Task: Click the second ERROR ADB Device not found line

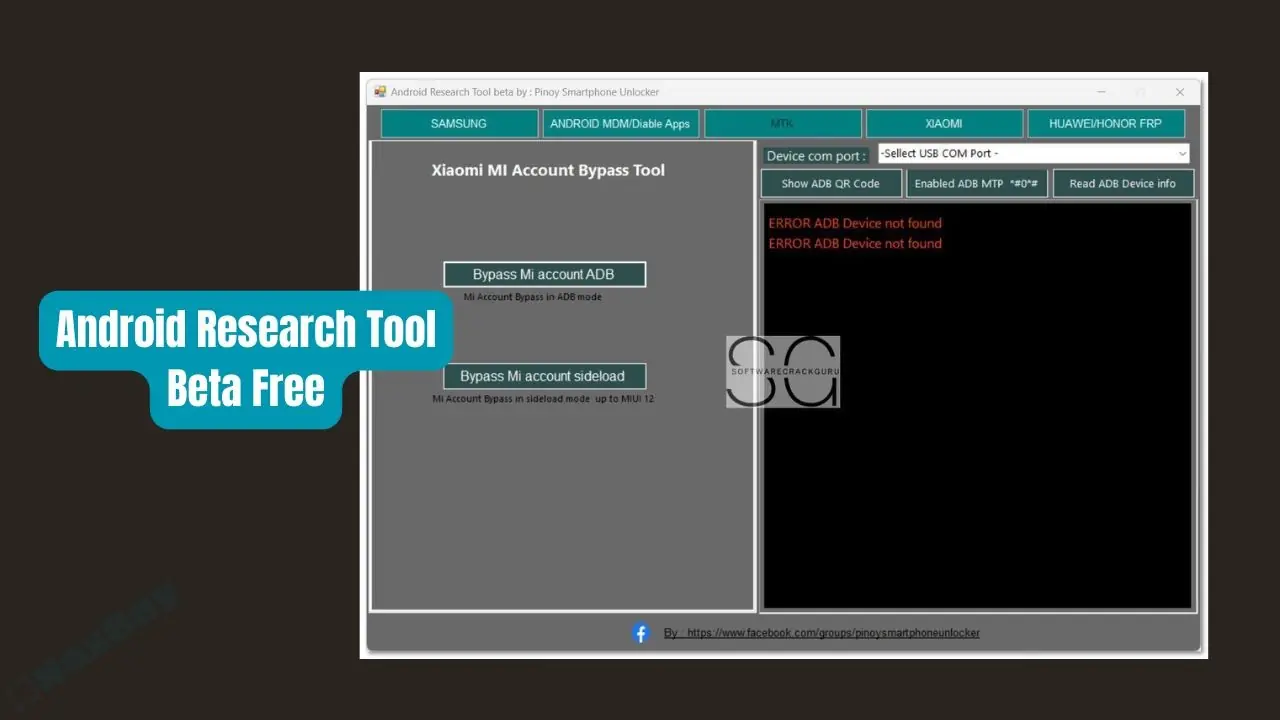Action: point(855,243)
